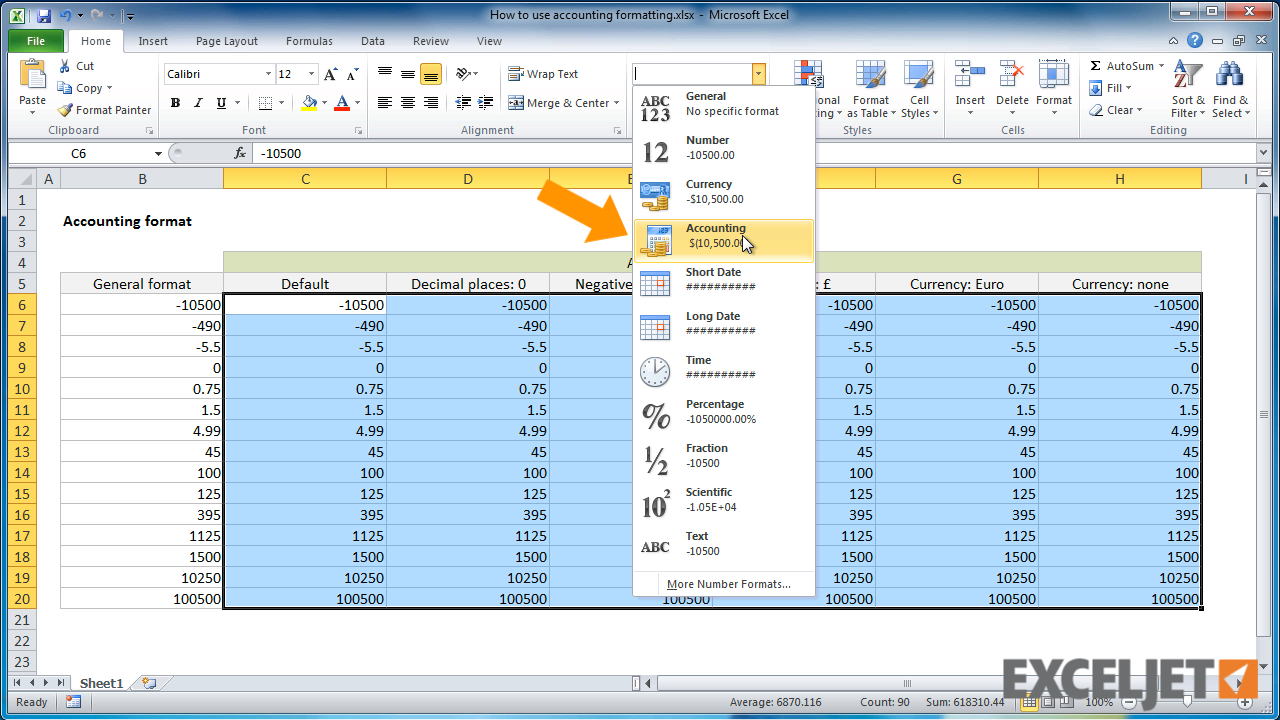This screenshot has width=1280, height=720.
Task: Open the Calibri font name dropdown
Action: point(268,73)
